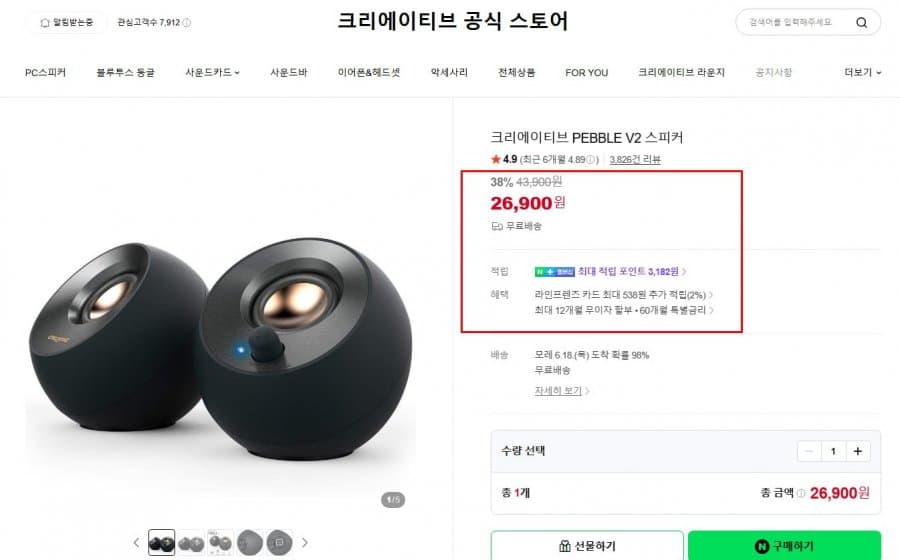
Task: Click the 선물하기 gift button
Action: (587, 546)
